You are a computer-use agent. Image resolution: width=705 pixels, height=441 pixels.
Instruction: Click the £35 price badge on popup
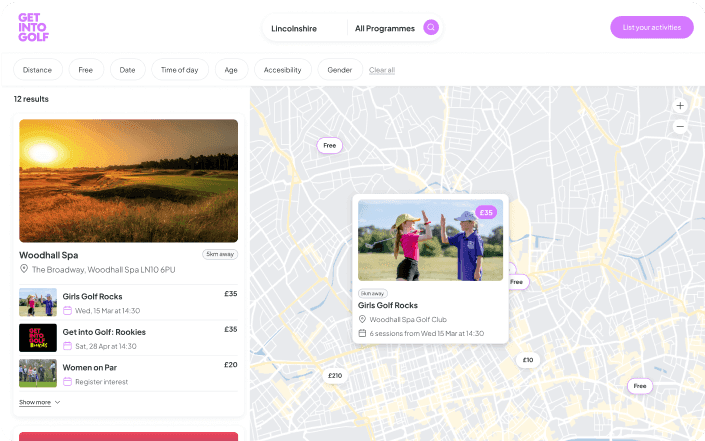pyautogui.click(x=486, y=212)
